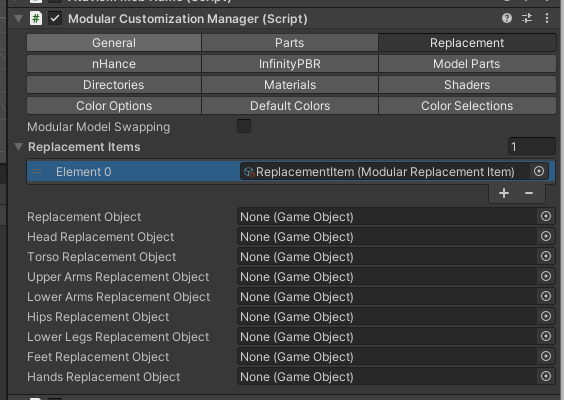Open object picker for Upper Arms Replacement Object

pyautogui.click(x=546, y=276)
